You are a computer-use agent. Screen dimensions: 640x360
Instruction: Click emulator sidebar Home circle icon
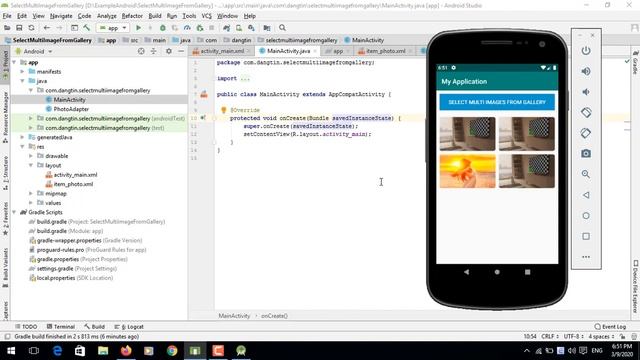click(586, 216)
